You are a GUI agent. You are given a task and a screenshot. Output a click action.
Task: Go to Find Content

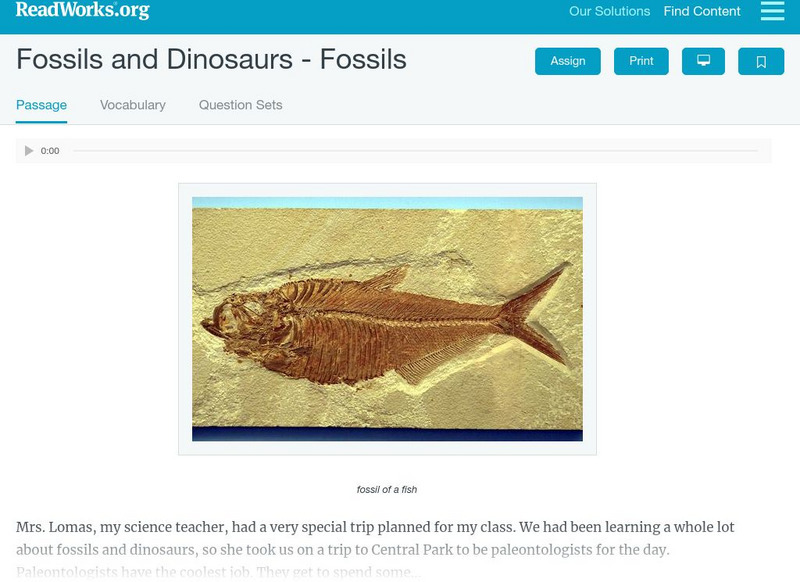coord(702,12)
